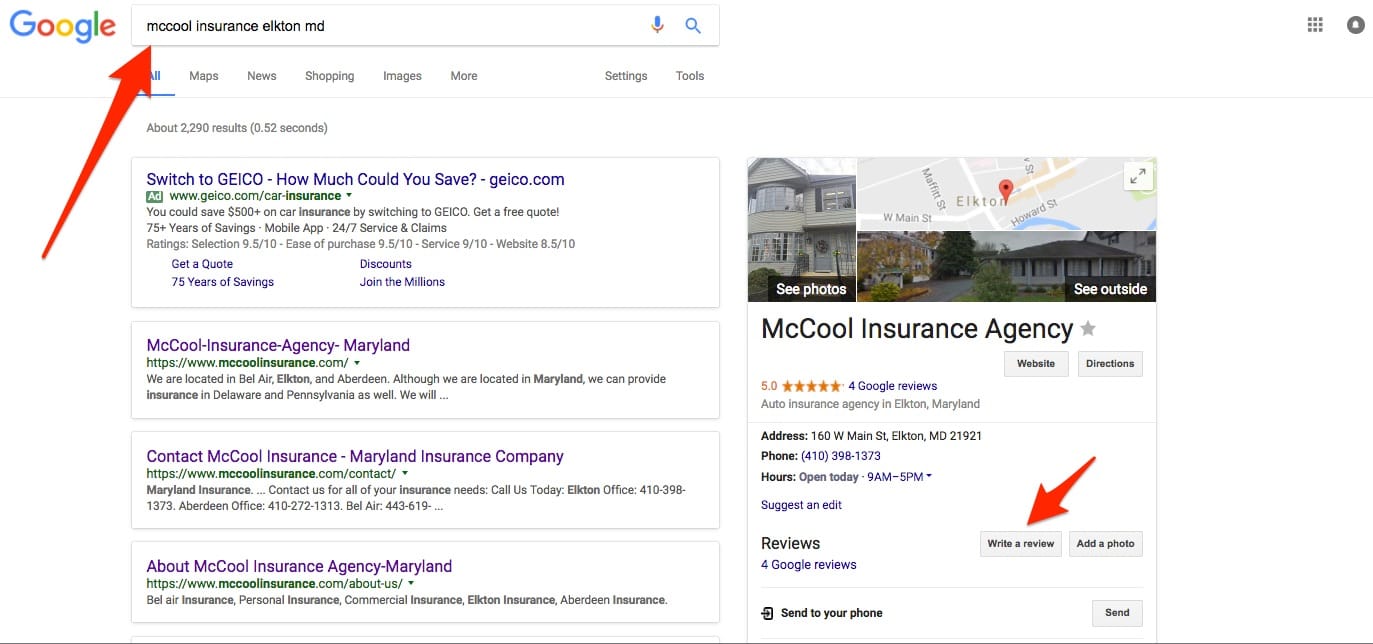Viewport: 1373px width, 644px height.
Task: Click Suggest an edit
Action: pos(801,505)
